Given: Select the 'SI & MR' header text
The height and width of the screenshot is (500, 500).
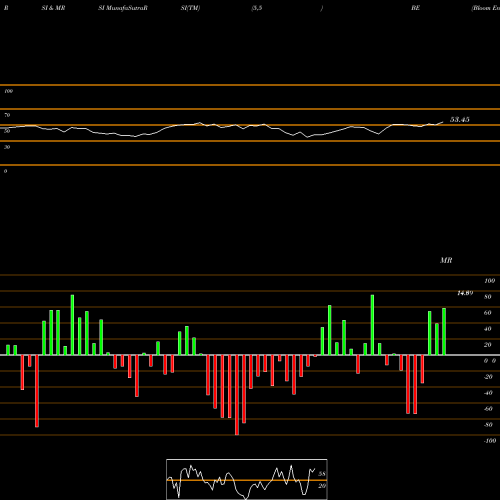Looking at the screenshot, I should click(53, 8).
